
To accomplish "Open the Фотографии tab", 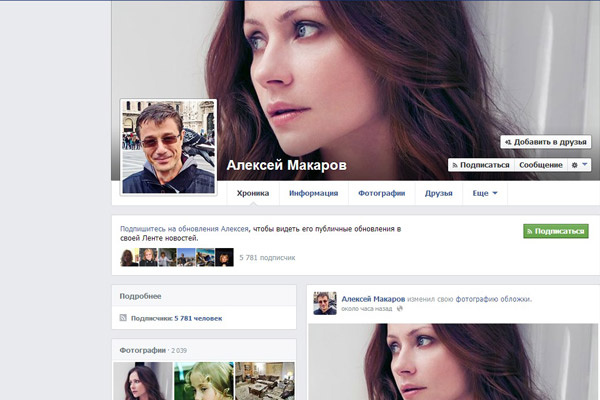I will 382,193.
